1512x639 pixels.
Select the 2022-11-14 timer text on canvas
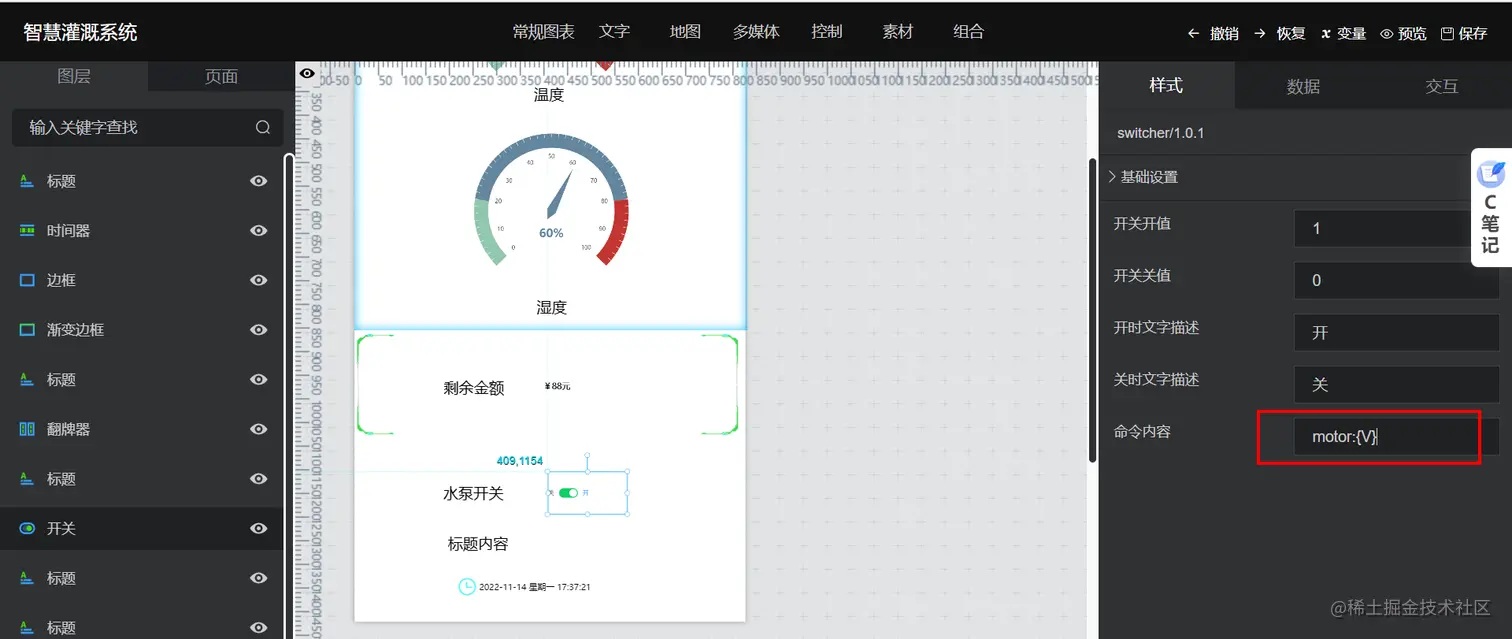tap(535, 587)
